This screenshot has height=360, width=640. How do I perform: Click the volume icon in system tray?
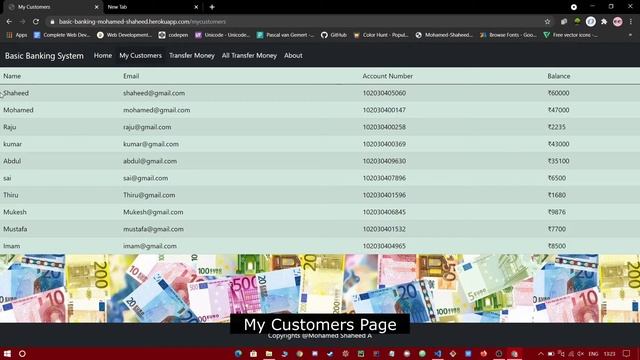point(580,353)
